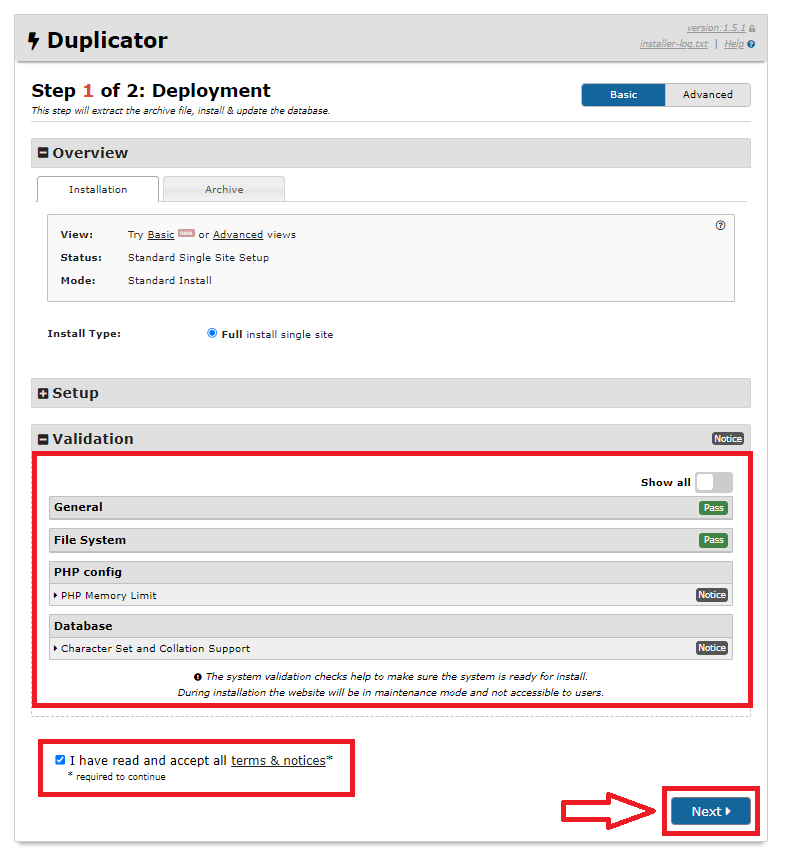Image resolution: width=809 pixels, height=866 pixels.
Task: Click the help question mark icon in header
Action: tap(751, 44)
